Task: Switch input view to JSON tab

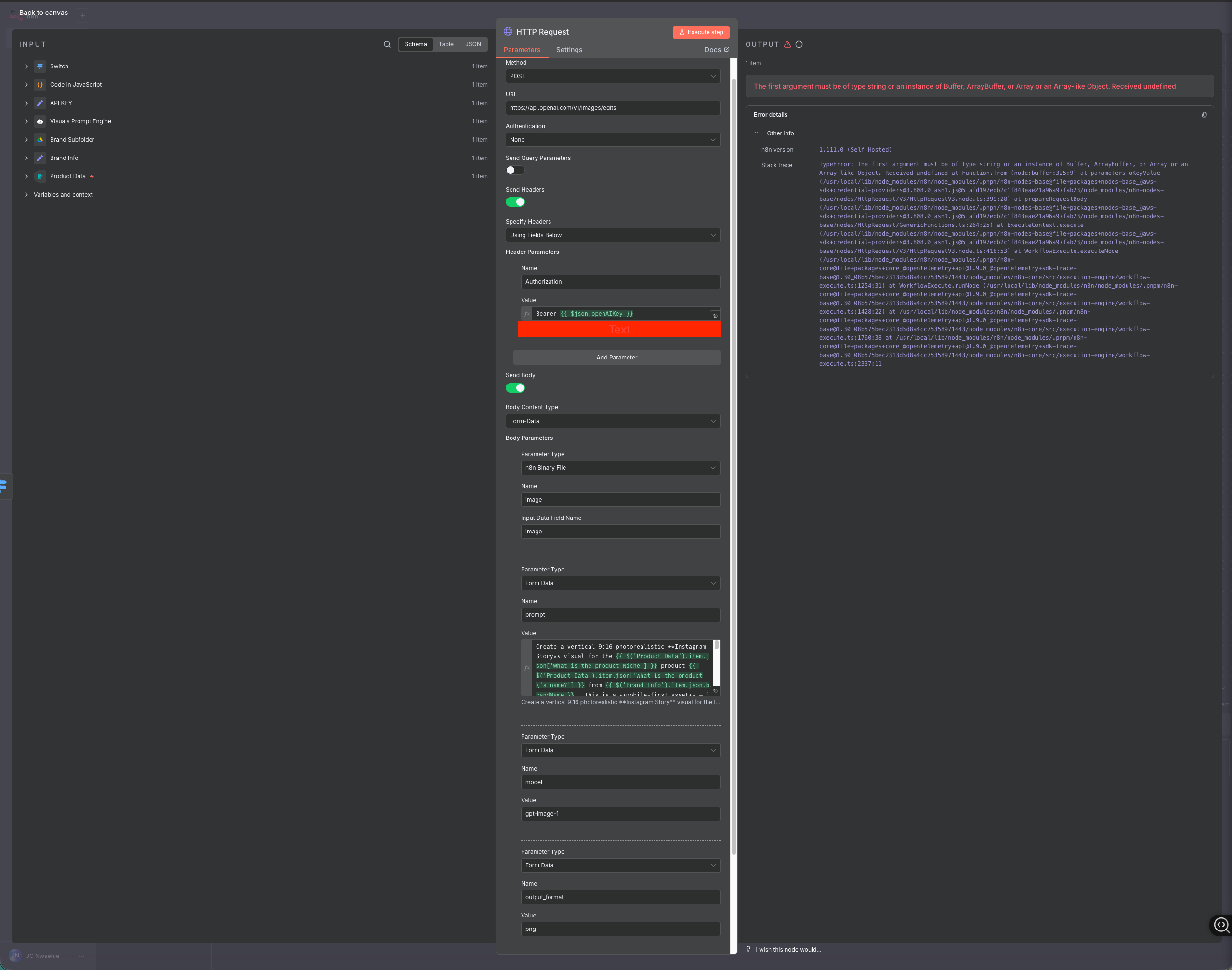Action: tap(472, 44)
